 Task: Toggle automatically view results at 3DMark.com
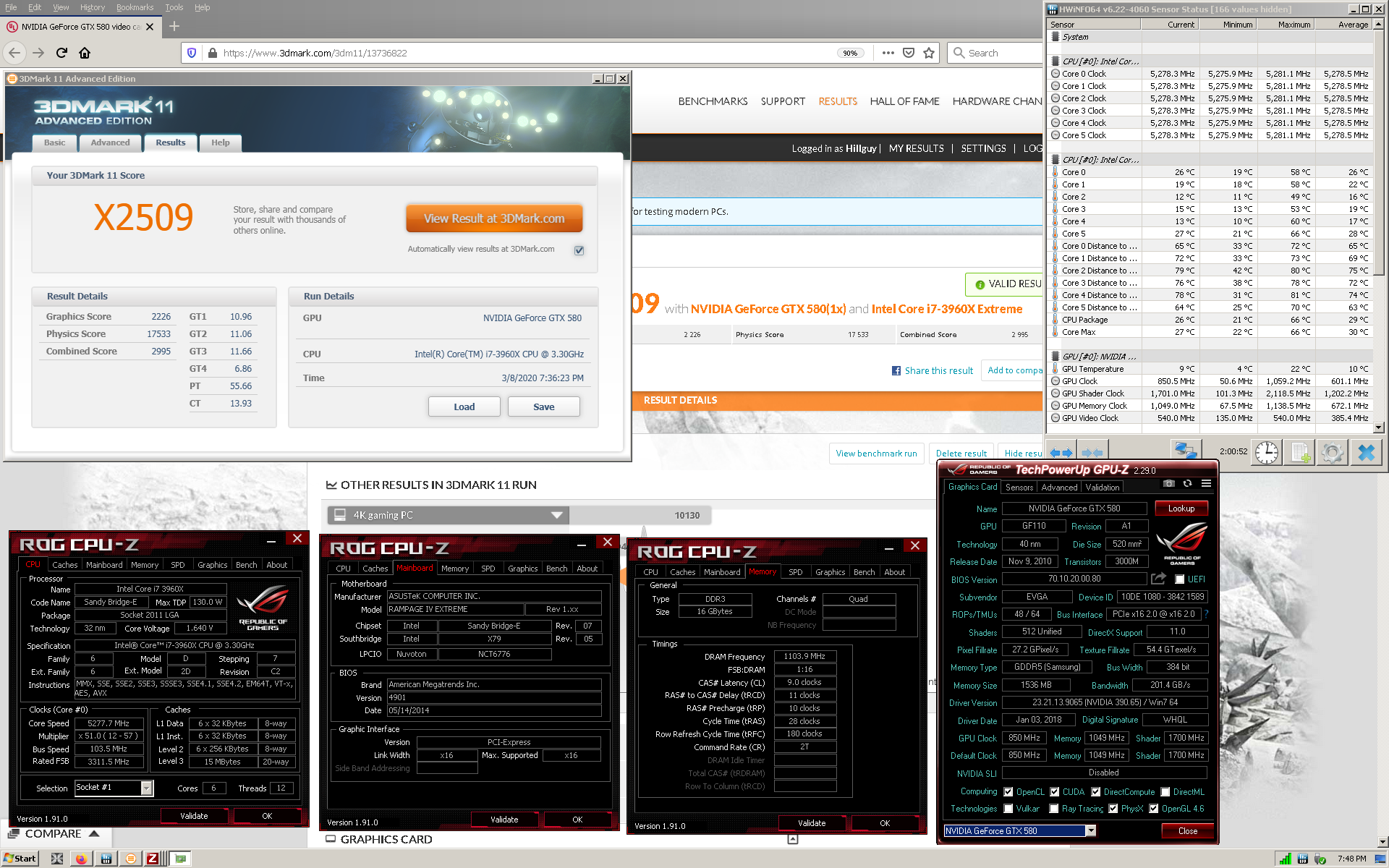coord(579,250)
